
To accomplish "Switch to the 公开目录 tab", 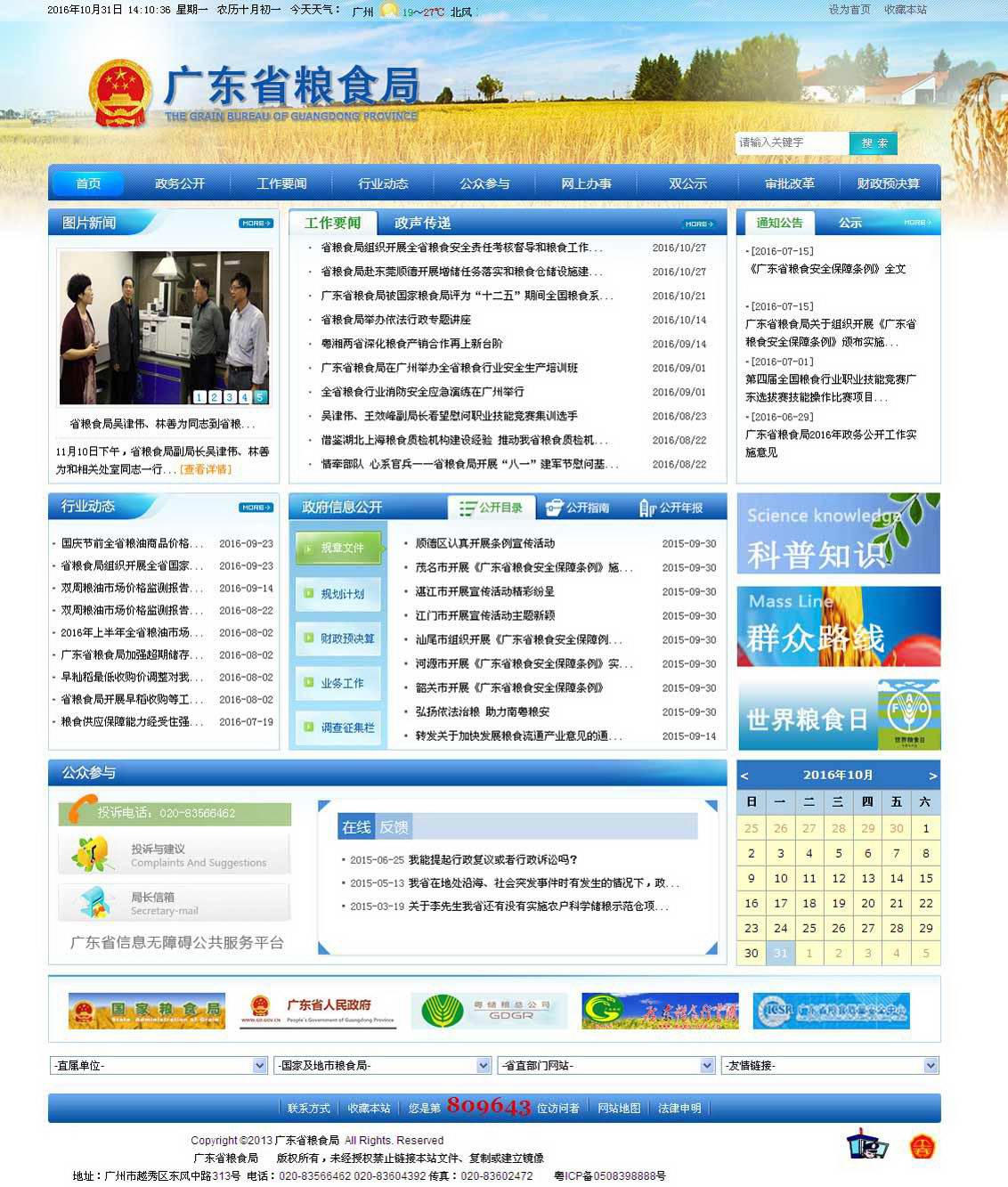I will [x=492, y=508].
